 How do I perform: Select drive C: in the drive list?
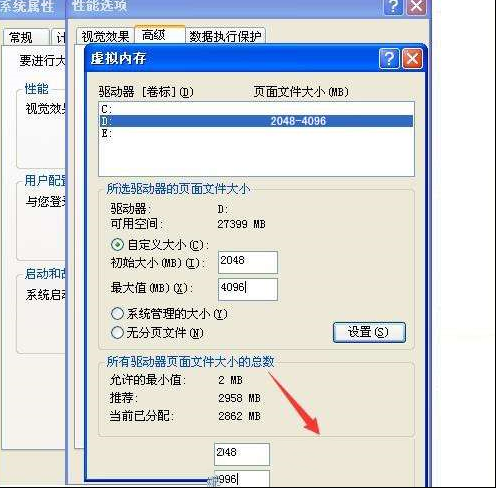(x=256, y=109)
